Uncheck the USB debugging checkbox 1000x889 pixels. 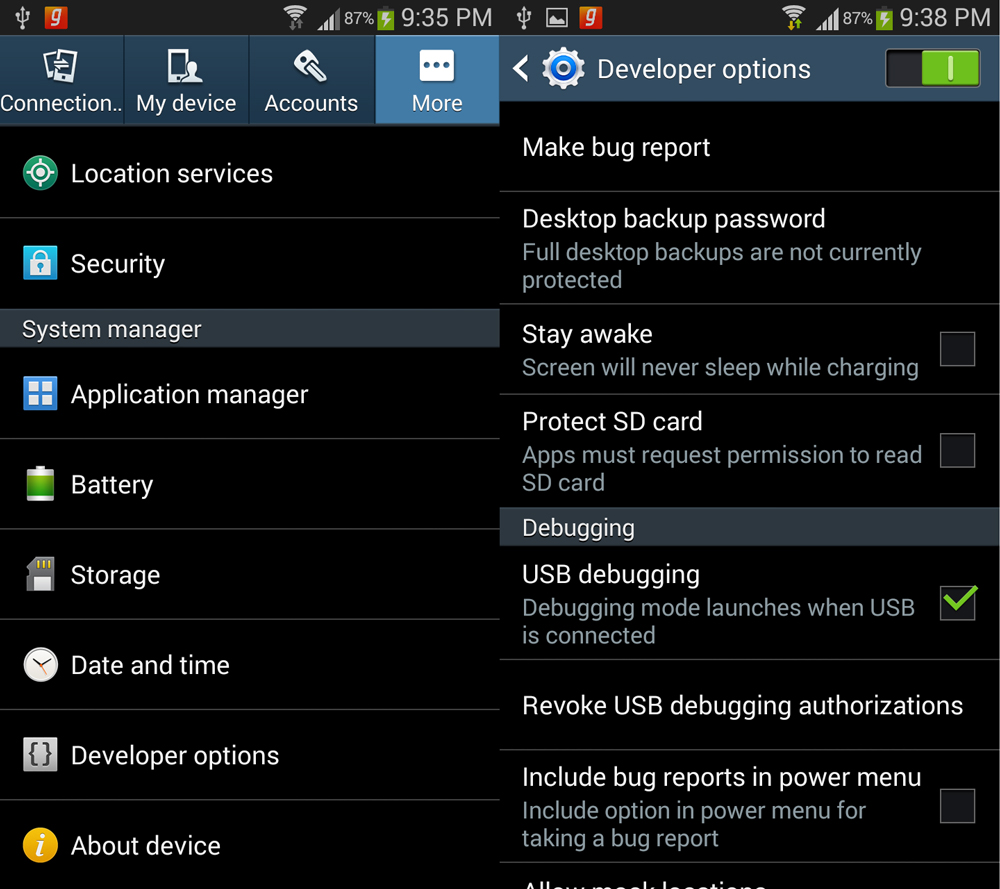click(x=957, y=602)
